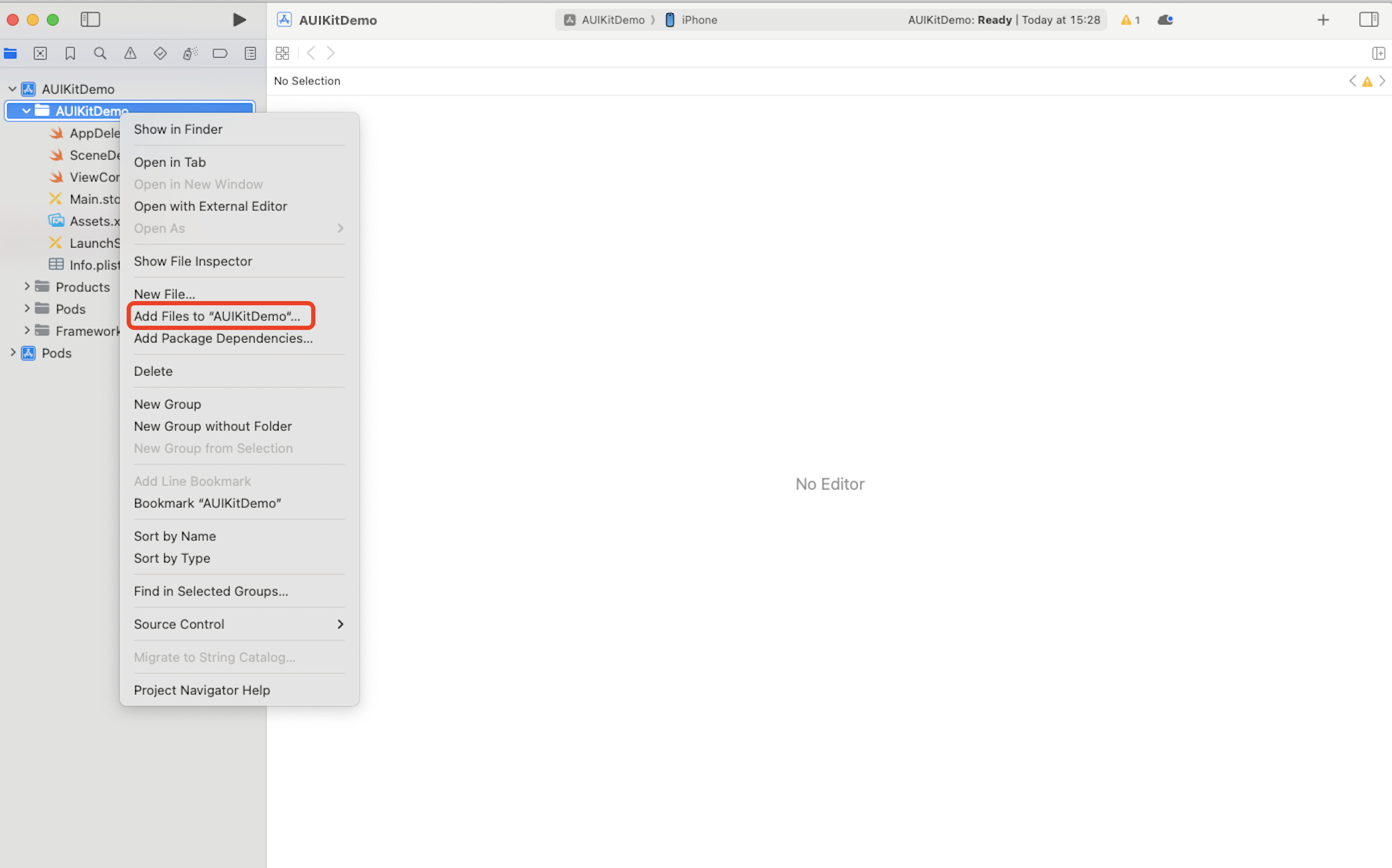Click the issue warning triangle in jump bar
The height and width of the screenshot is (868, 1392).
click(1367, 82)
